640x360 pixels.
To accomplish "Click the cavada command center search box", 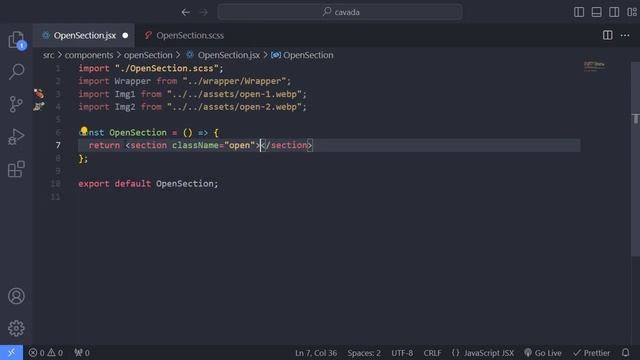I will tap(340, 12).
